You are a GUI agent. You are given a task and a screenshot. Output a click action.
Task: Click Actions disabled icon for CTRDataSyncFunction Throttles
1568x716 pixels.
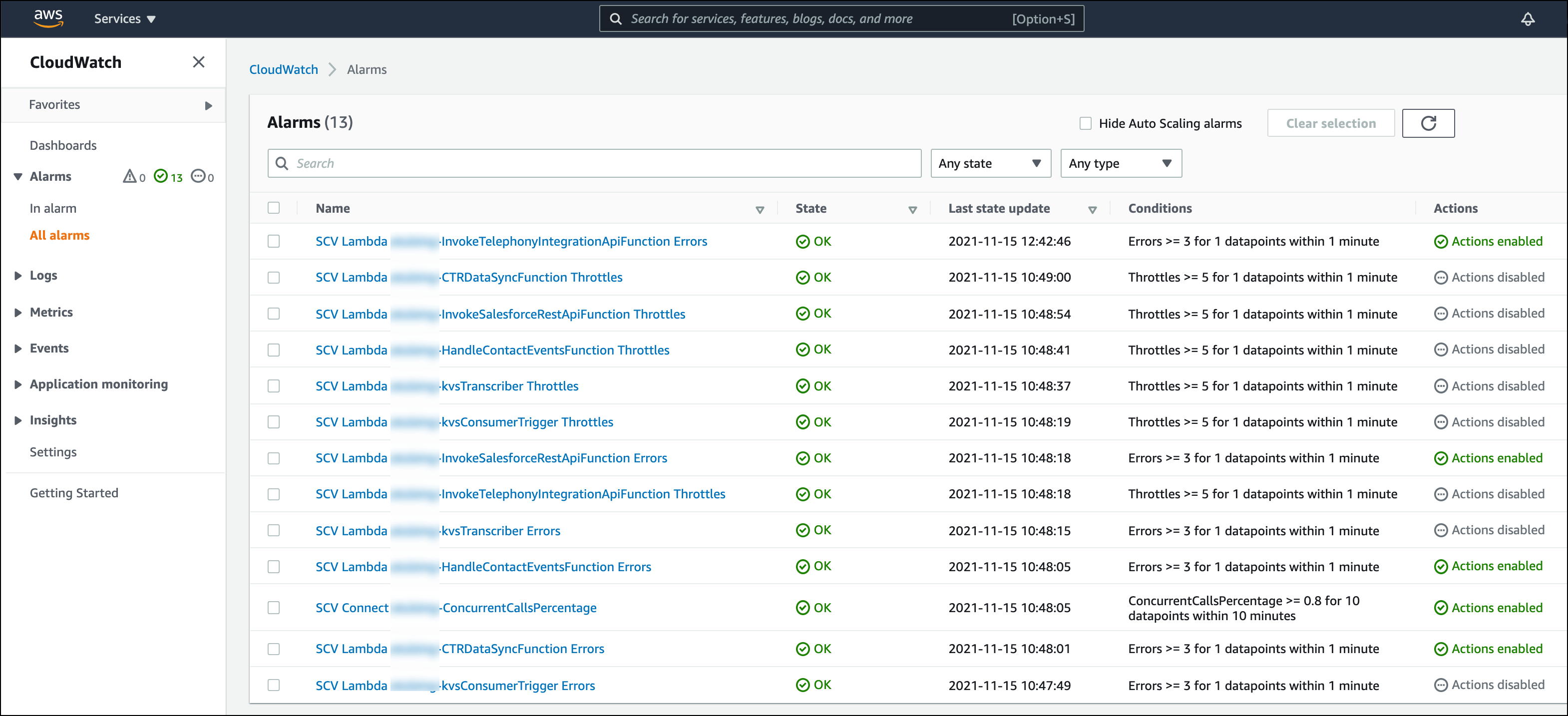[1441, 278]
